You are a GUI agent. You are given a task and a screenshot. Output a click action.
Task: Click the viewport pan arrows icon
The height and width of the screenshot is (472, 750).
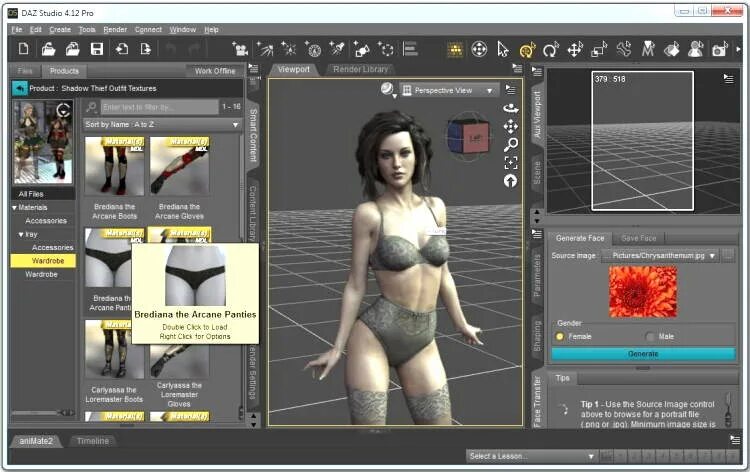click(511, 126)
